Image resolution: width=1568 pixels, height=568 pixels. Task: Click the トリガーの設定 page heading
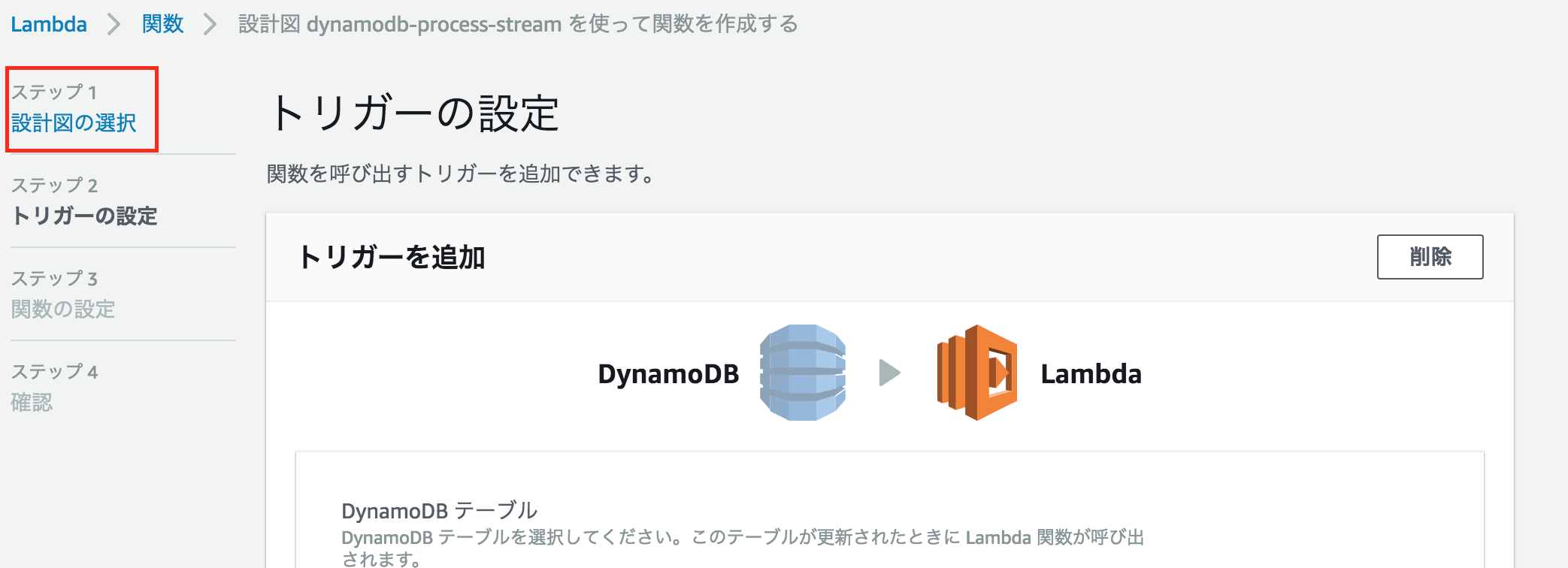(413, 113)
